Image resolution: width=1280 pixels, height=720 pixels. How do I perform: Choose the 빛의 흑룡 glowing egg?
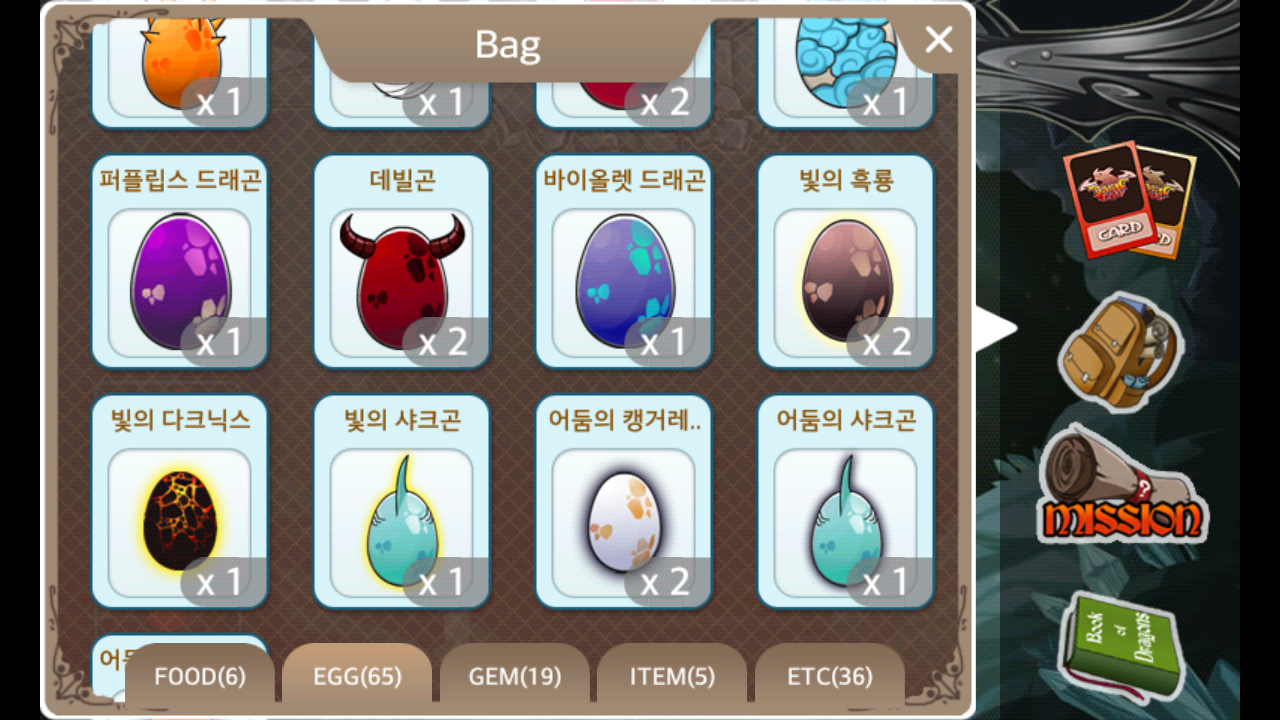846,262
